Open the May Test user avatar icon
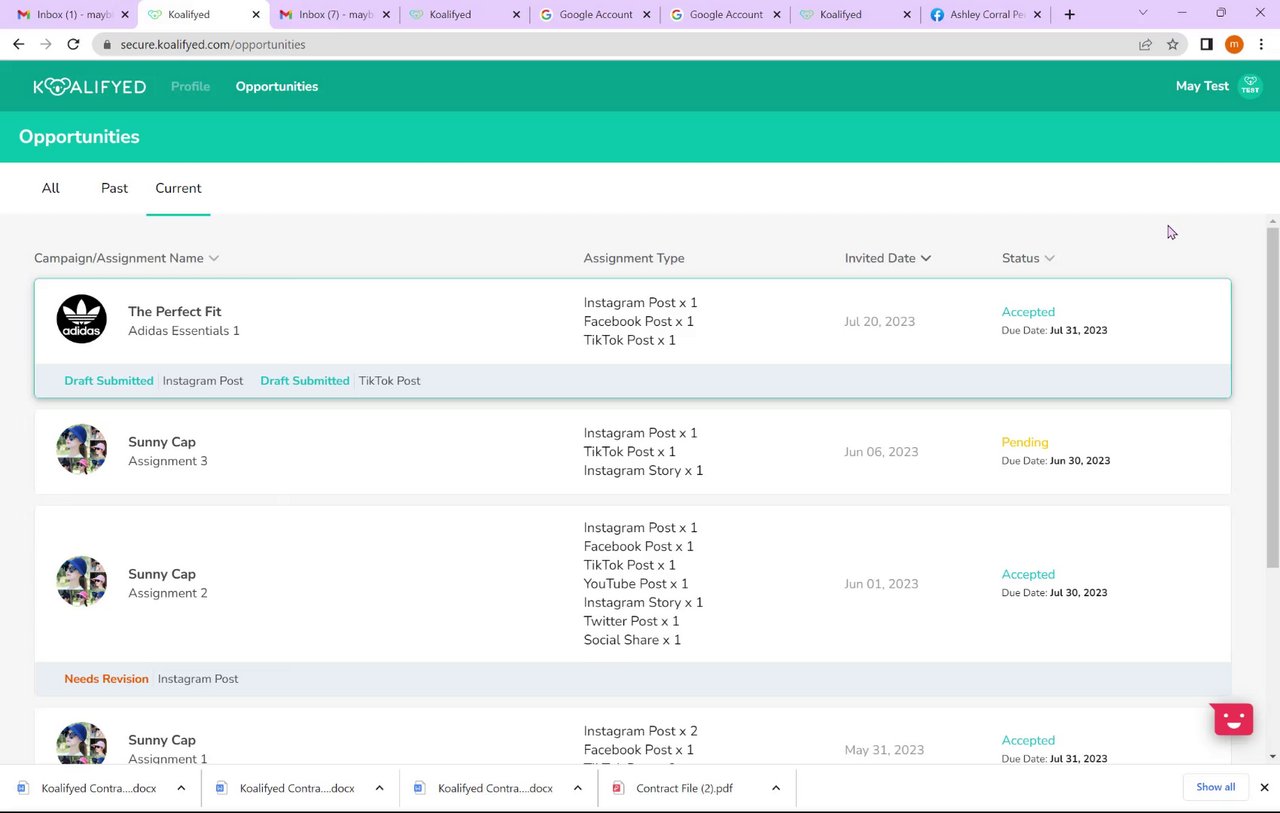 (x=1250, y=86)
